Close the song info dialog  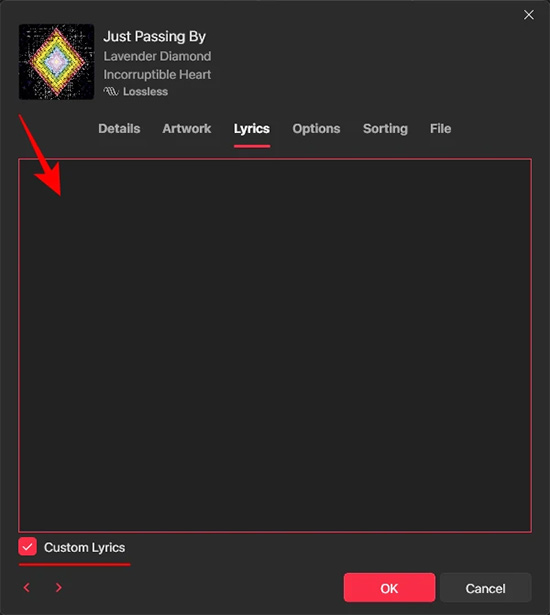point(528,15)
